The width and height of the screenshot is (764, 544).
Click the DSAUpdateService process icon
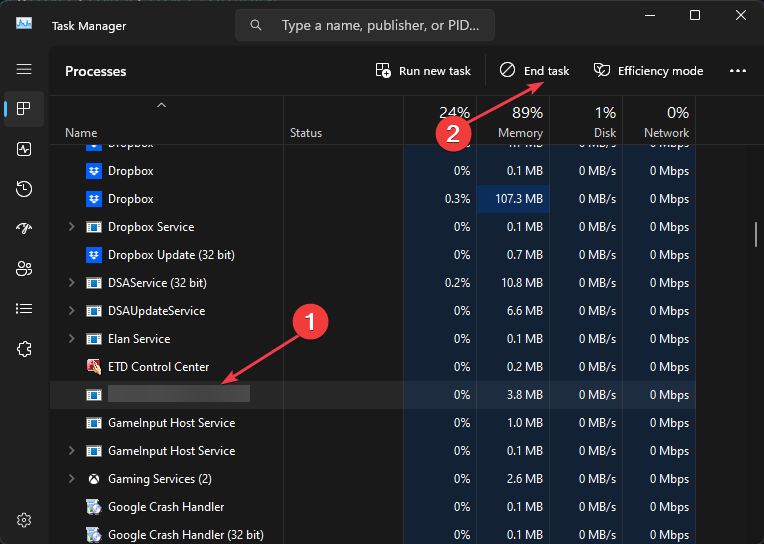[x=94, y=311]
